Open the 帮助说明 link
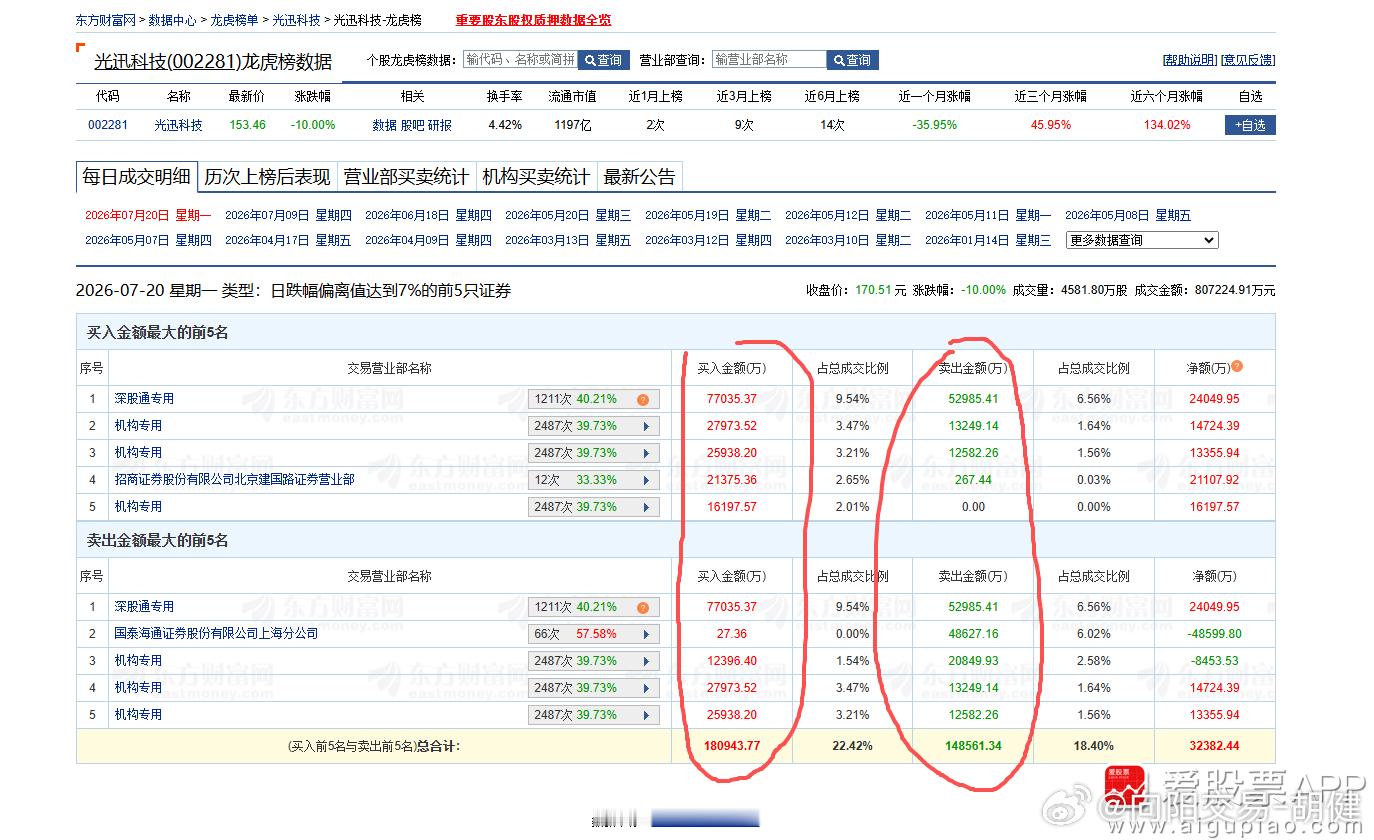This screenshot has height=840, width=1374. 1189,60
